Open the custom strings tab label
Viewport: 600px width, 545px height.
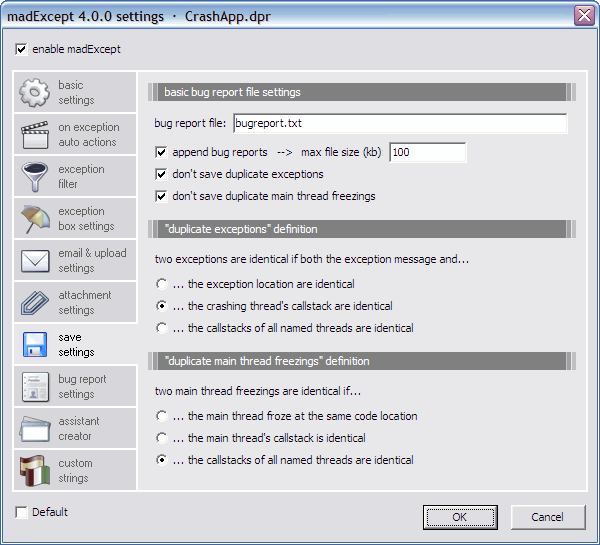(x=75, y=471)
